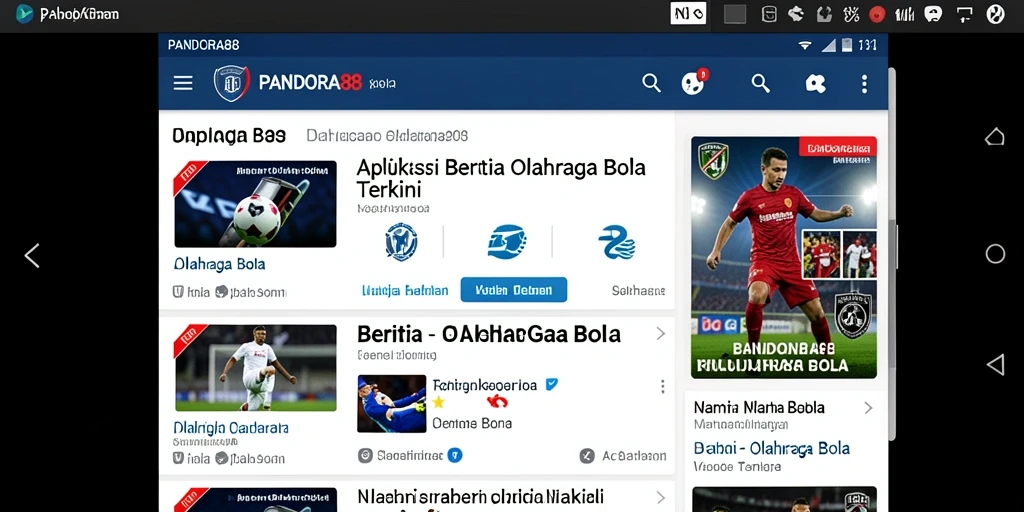Click the search magnifier beside the puzzle-shaped icon
Viewport: 1024px width, 512px height.
coord(760,83)
